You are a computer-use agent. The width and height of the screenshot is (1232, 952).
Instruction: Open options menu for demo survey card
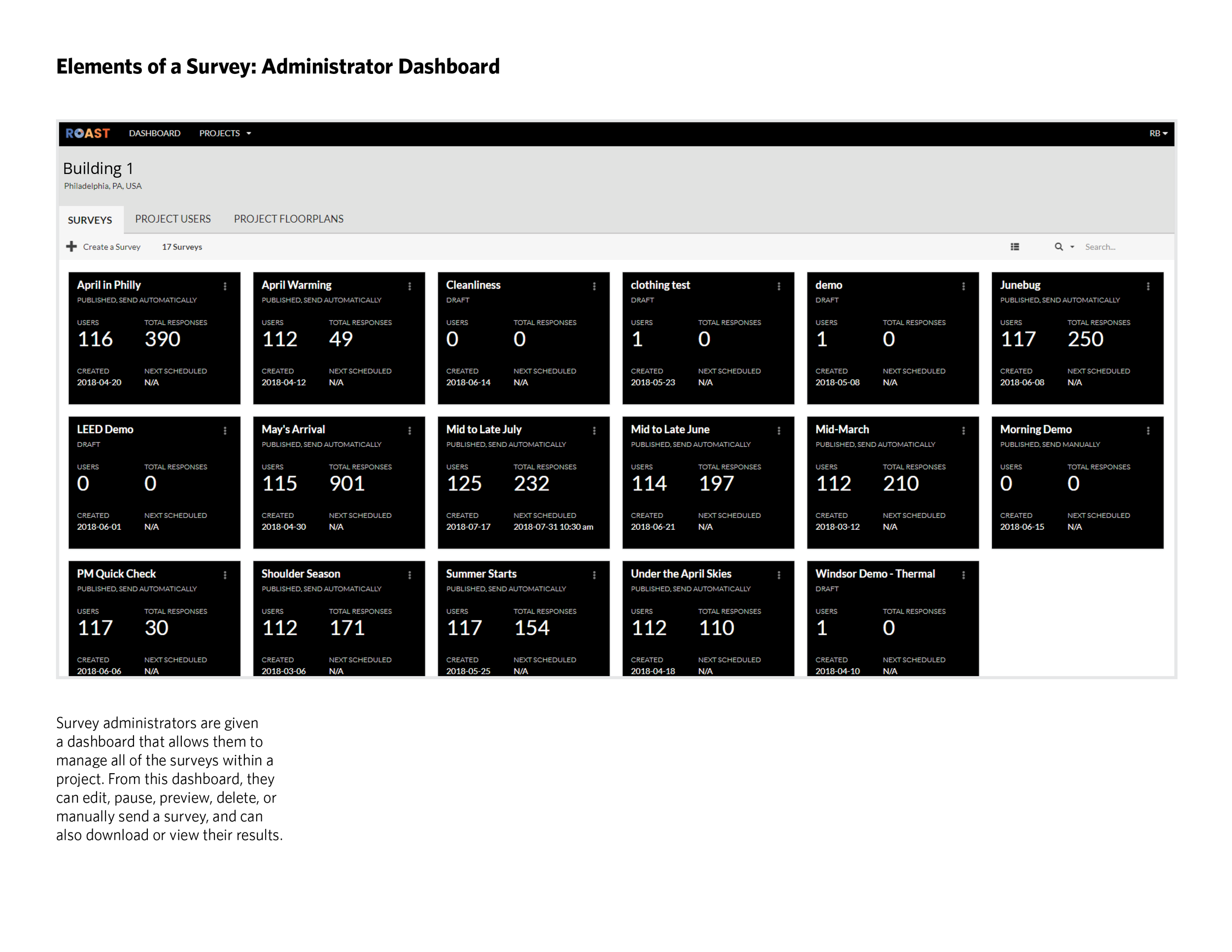point(963,286)
